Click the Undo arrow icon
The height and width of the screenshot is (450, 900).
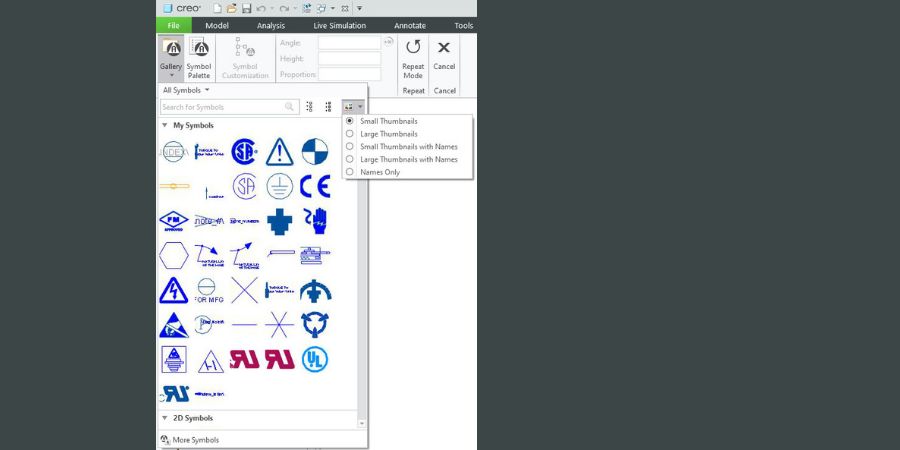coord(261,8)
